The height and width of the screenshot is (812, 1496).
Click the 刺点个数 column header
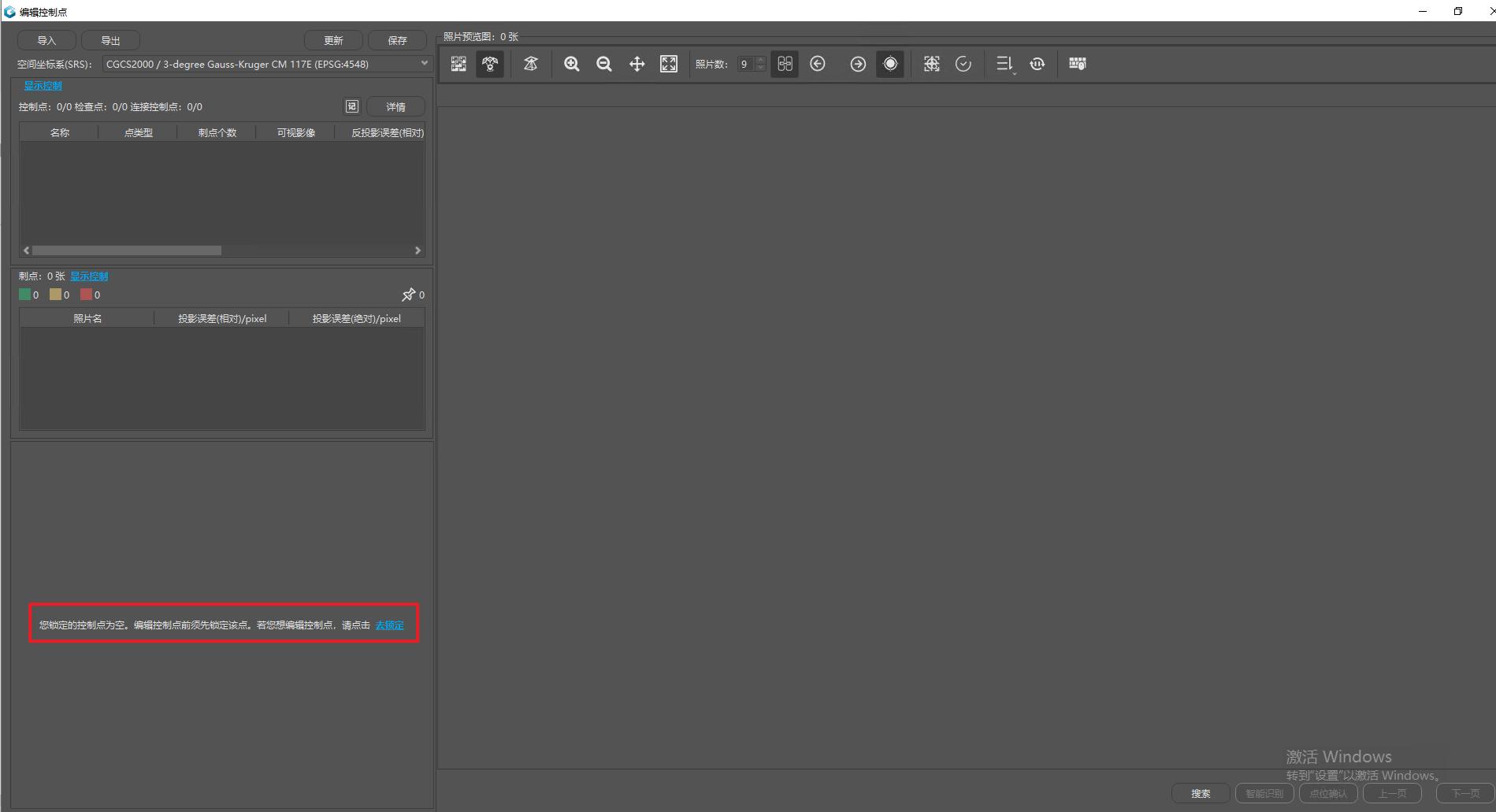coord(217,132)
